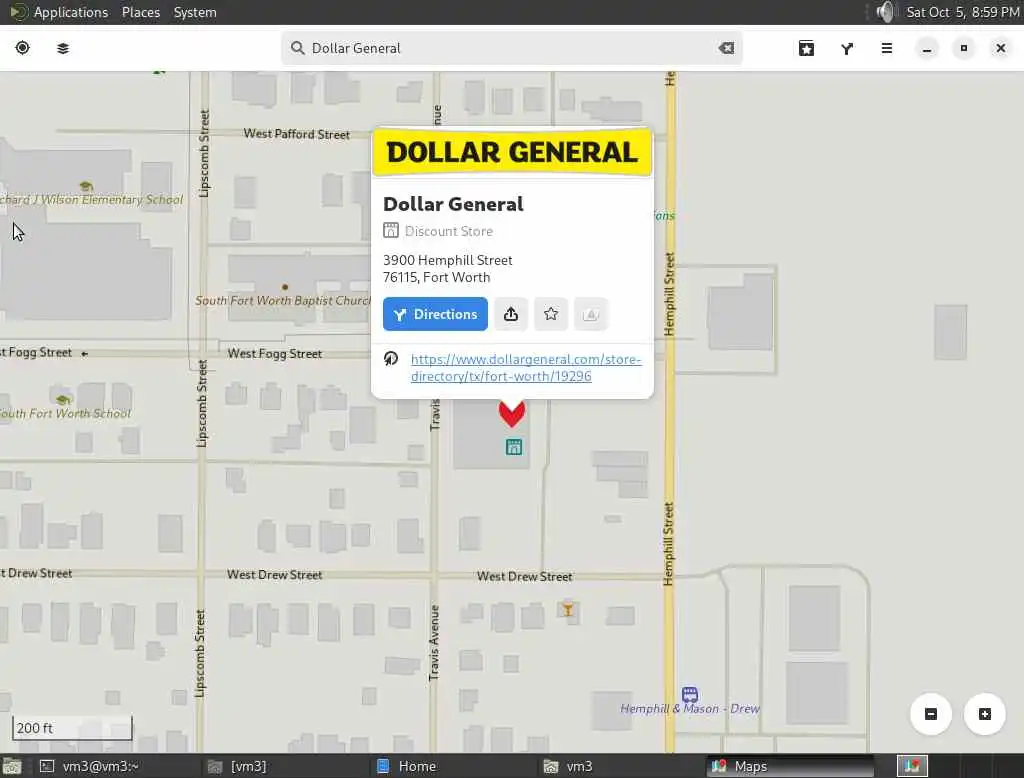Click the South Fort Worth School icon
The height and width of the screenshot is (778, 1024).
click(63, 399)
